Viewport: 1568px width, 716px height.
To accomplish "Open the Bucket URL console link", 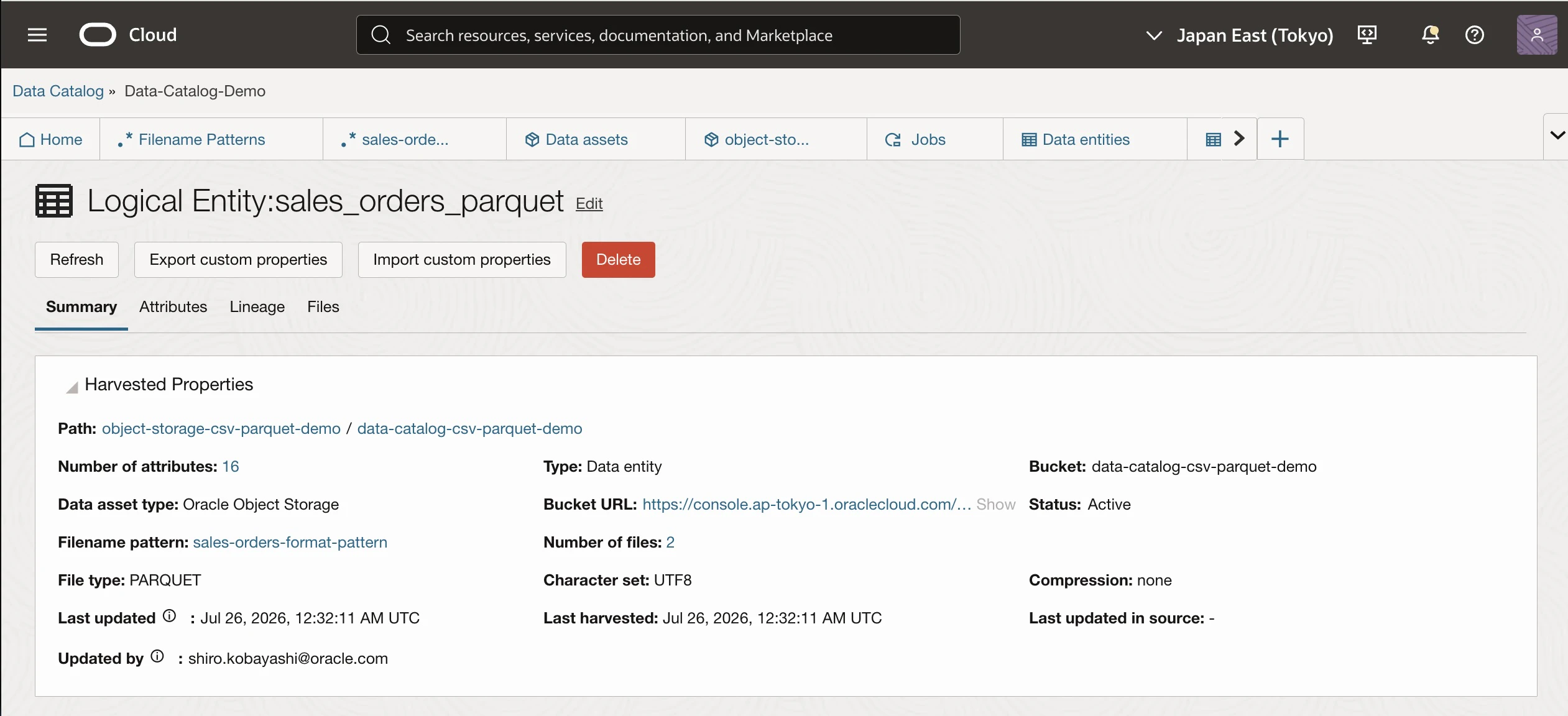I will pyautogui.click(x=806, y=504).
